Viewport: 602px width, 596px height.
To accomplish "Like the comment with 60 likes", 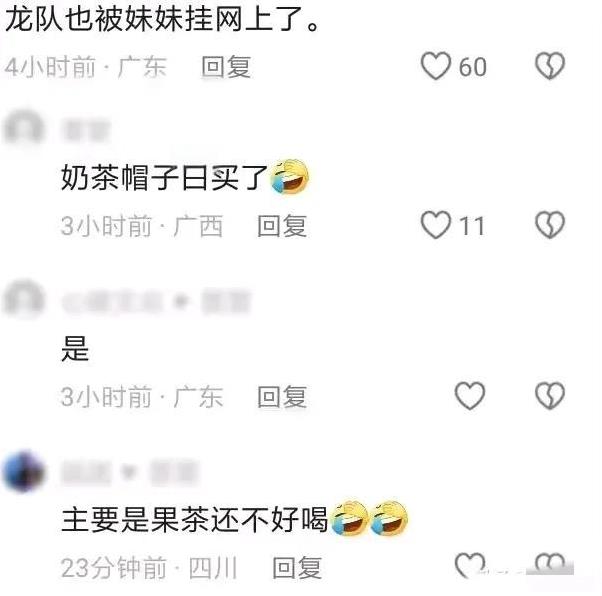I will [x=436, y=66].
